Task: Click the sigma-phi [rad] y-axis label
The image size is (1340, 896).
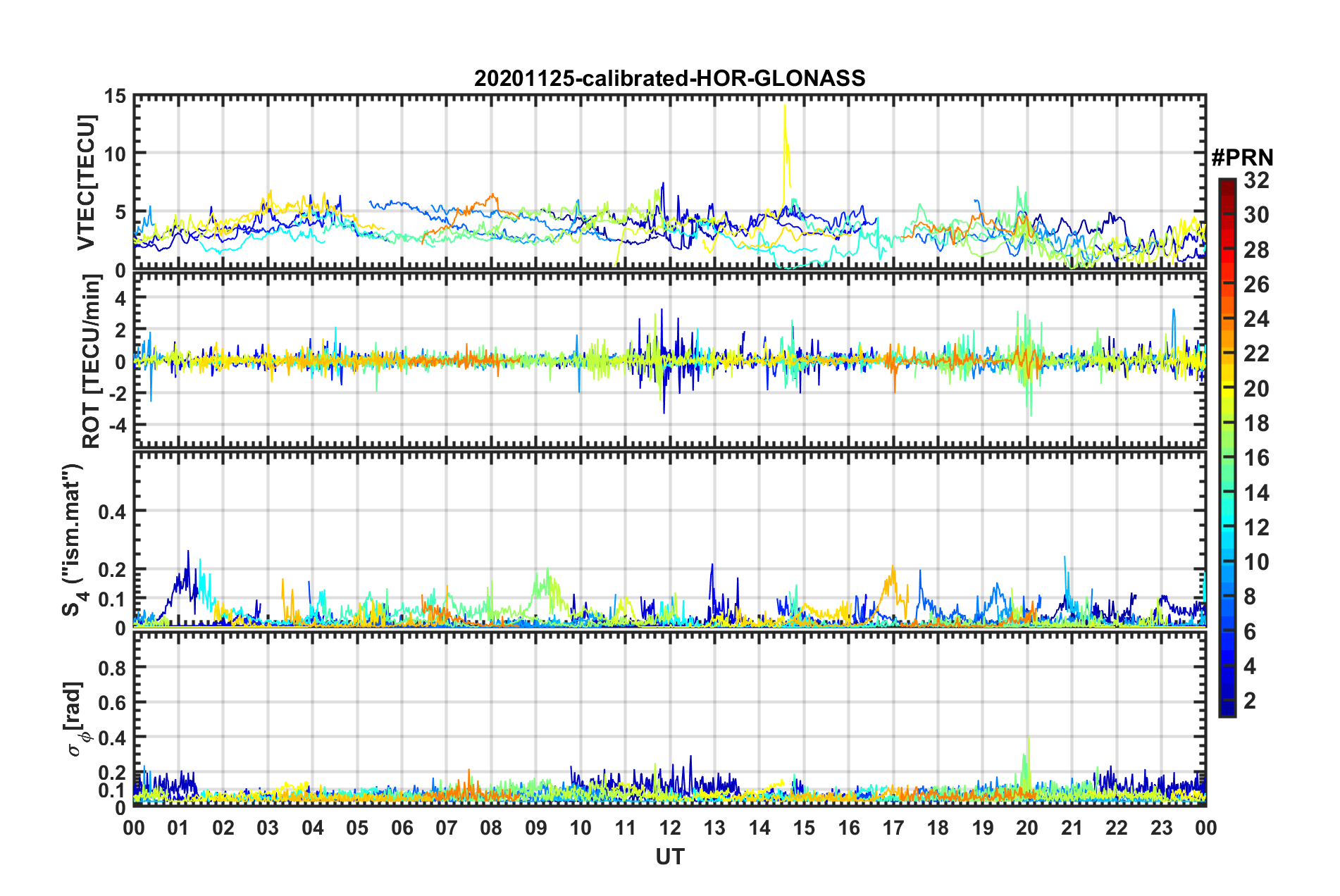Action: (x=74, y=719)
